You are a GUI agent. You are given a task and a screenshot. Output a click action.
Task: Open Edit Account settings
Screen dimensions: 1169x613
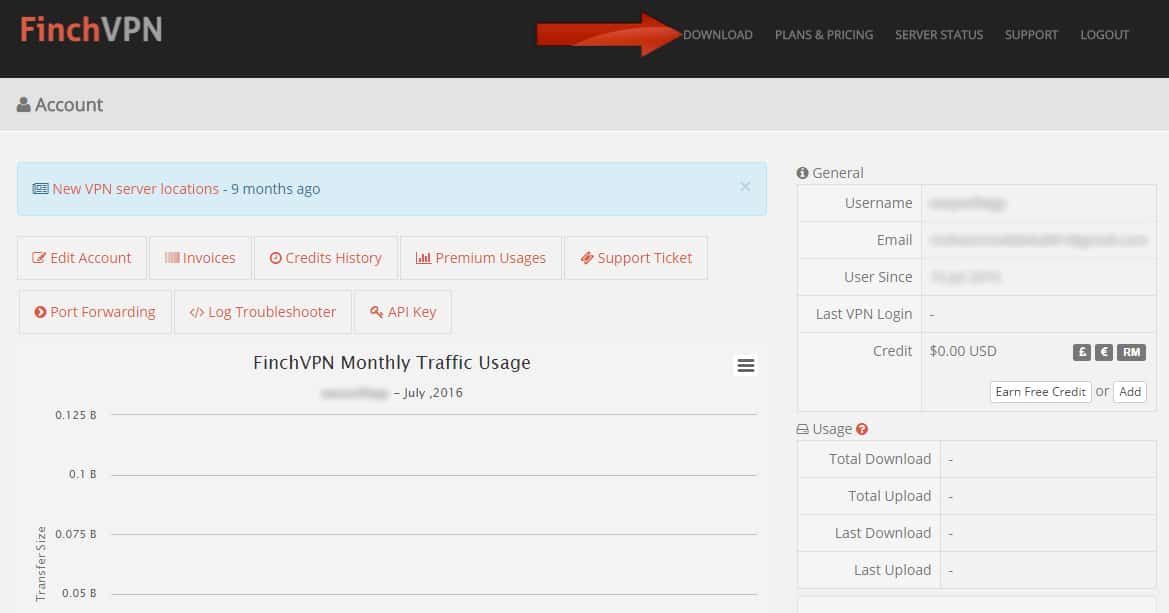[x=81, y=257]
